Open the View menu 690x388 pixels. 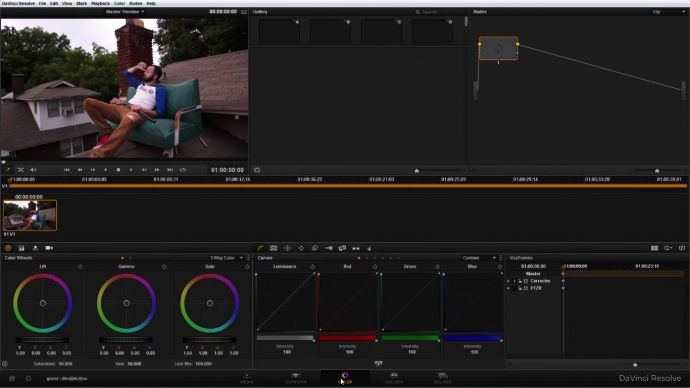[x=67, y=3]
